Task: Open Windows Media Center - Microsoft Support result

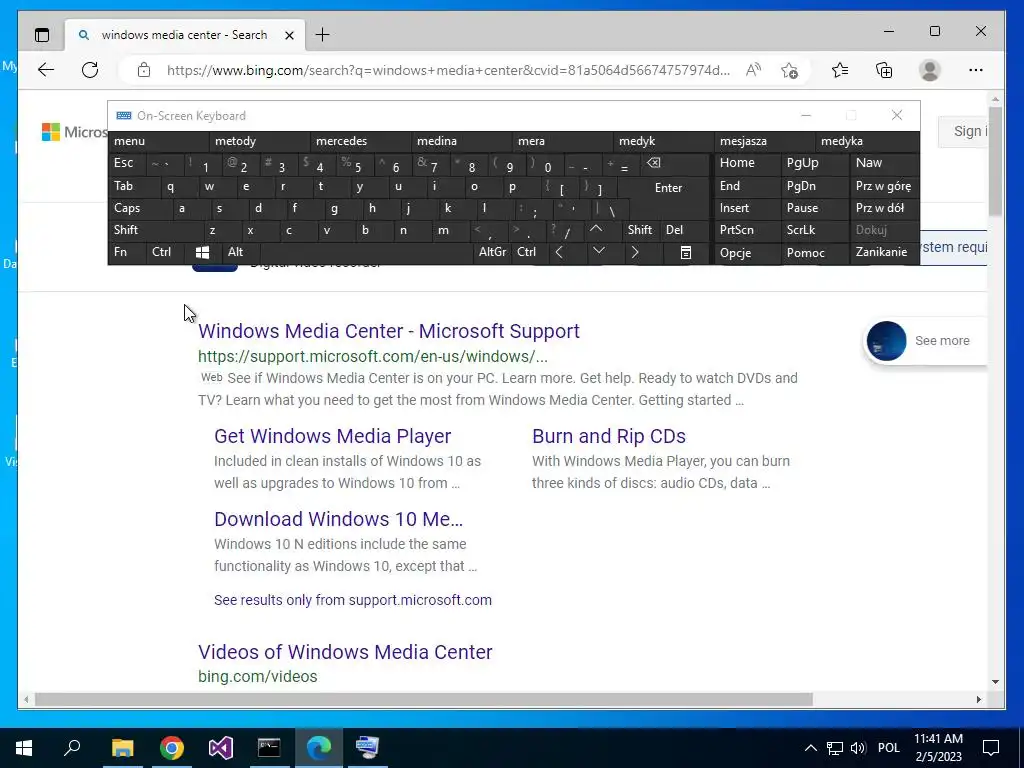Action: [389, 331]
